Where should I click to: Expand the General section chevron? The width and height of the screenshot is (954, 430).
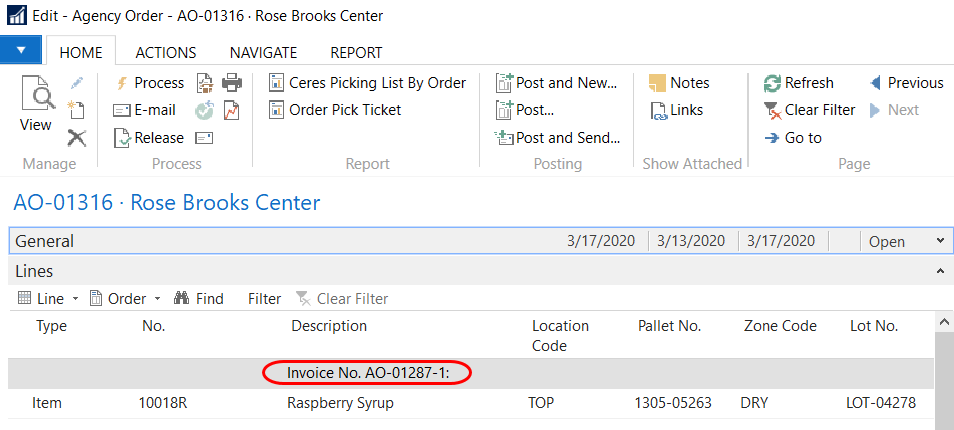pos(939,241)
